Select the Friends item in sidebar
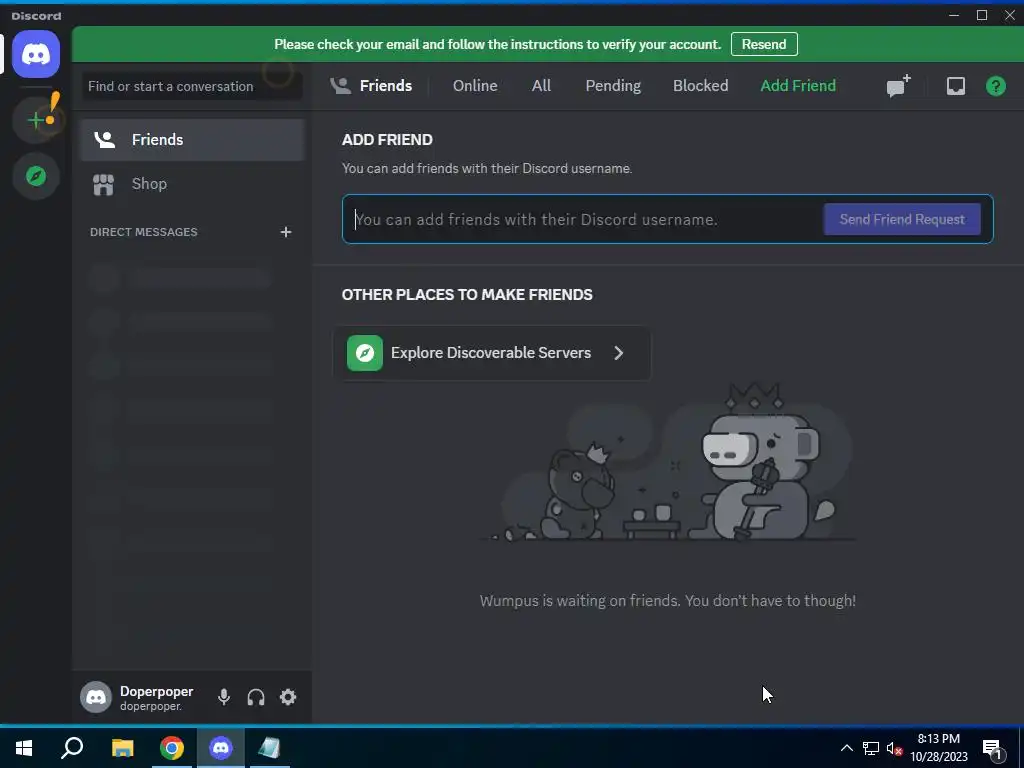 [192, 140]
